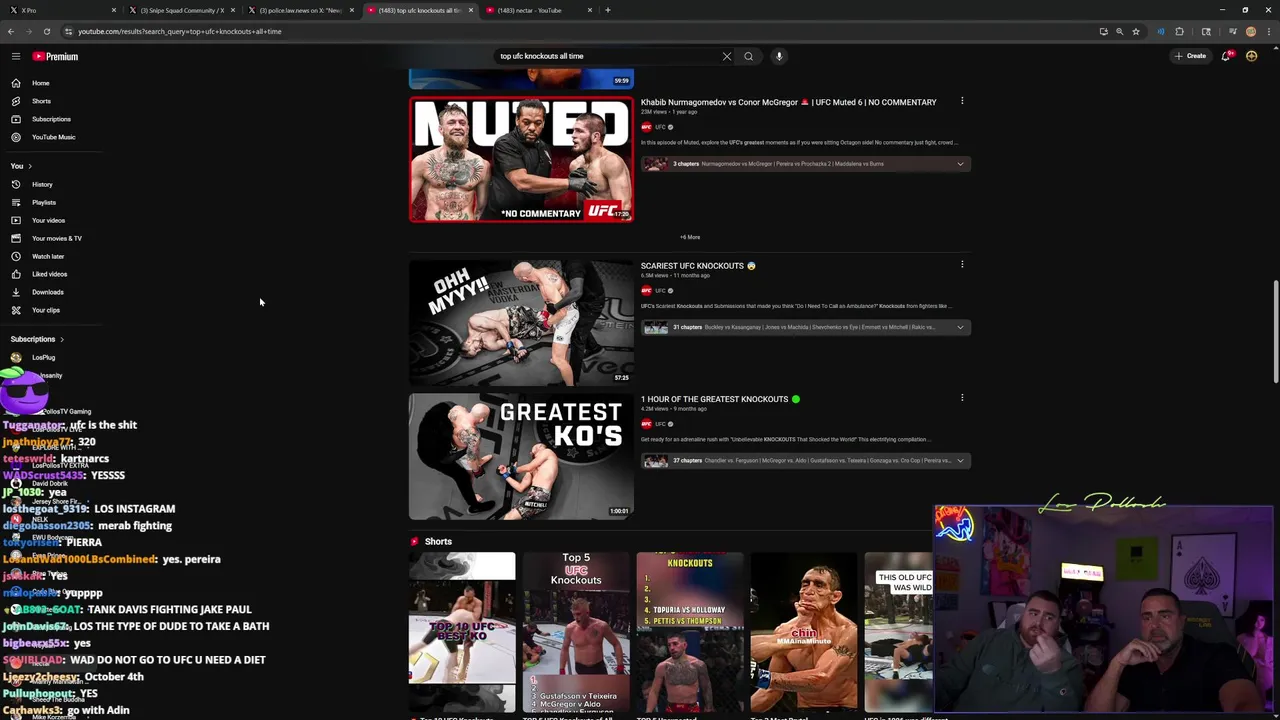This screenshot has width=1280, height=720.
Task: Open the Top 10 UFC Best KO short
Action: 462,632
